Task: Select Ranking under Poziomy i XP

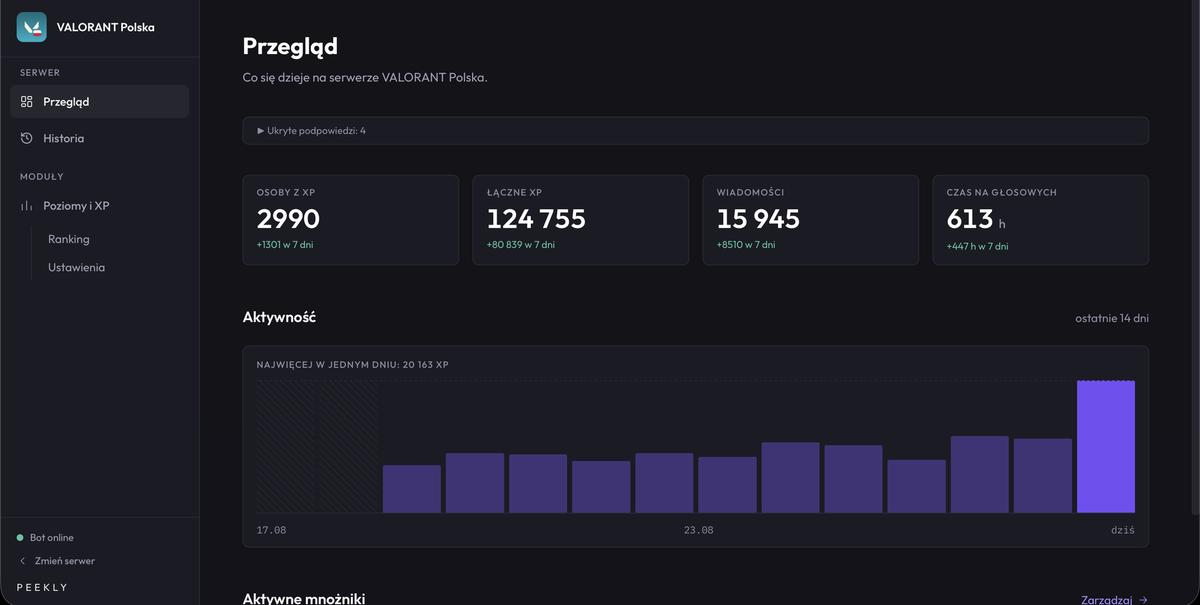Action: pos(69,239)
